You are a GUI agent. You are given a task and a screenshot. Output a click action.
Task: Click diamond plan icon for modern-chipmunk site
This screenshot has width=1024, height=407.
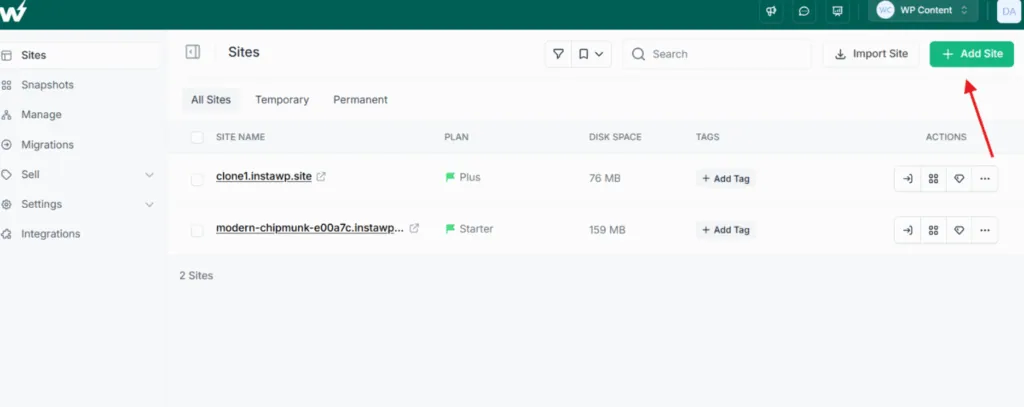point(959,230)
